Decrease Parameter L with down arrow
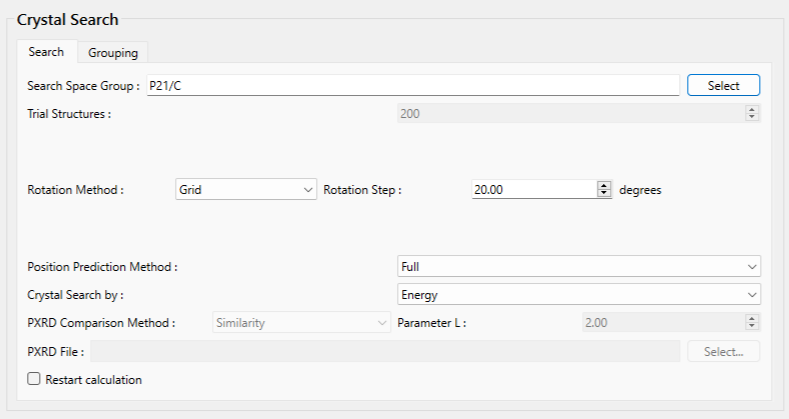Viewport: 789px width, 419px height. click(x=752, y=326)
